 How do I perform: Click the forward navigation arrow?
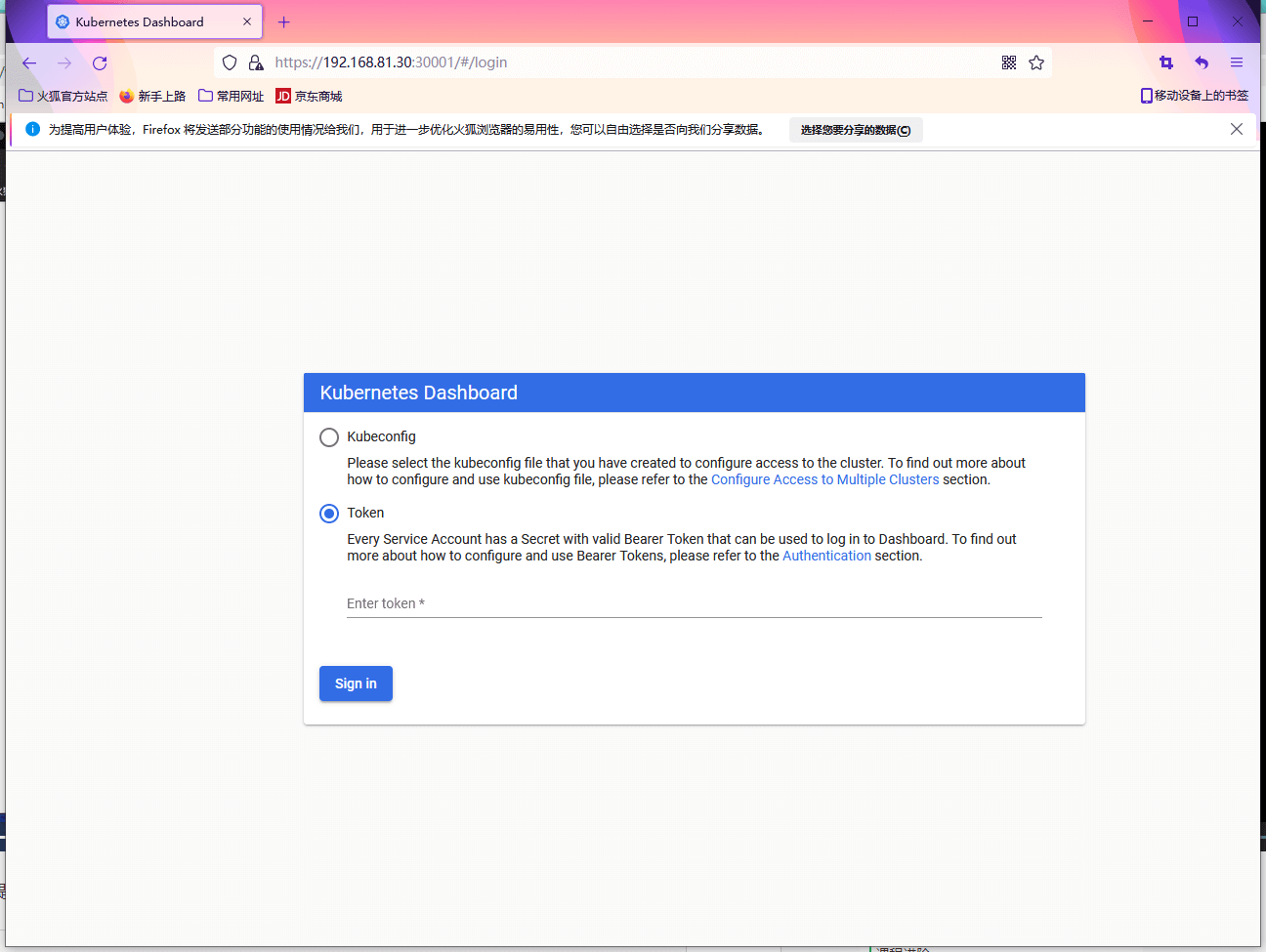point(64,62)
